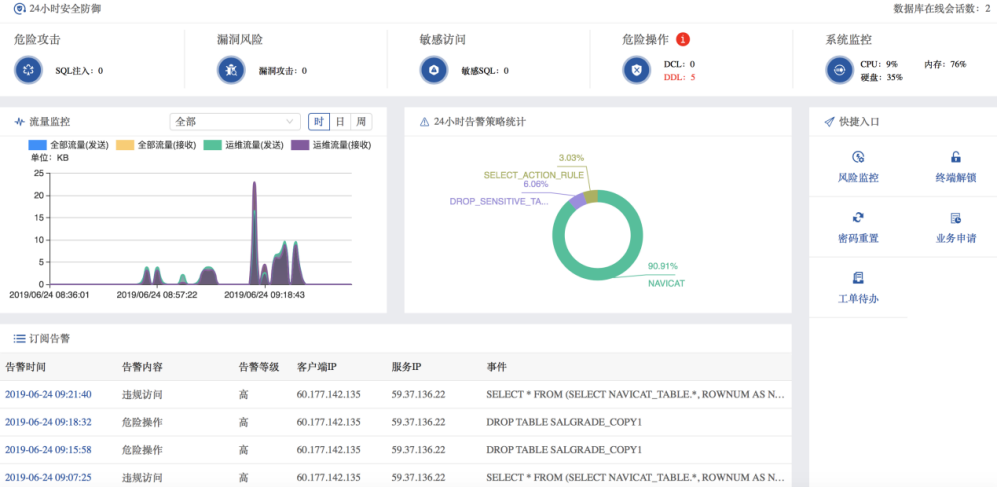This screenshot has height=487, width=997.
Task: Switch traffic chart to 日 view
Action: point(340,121)
